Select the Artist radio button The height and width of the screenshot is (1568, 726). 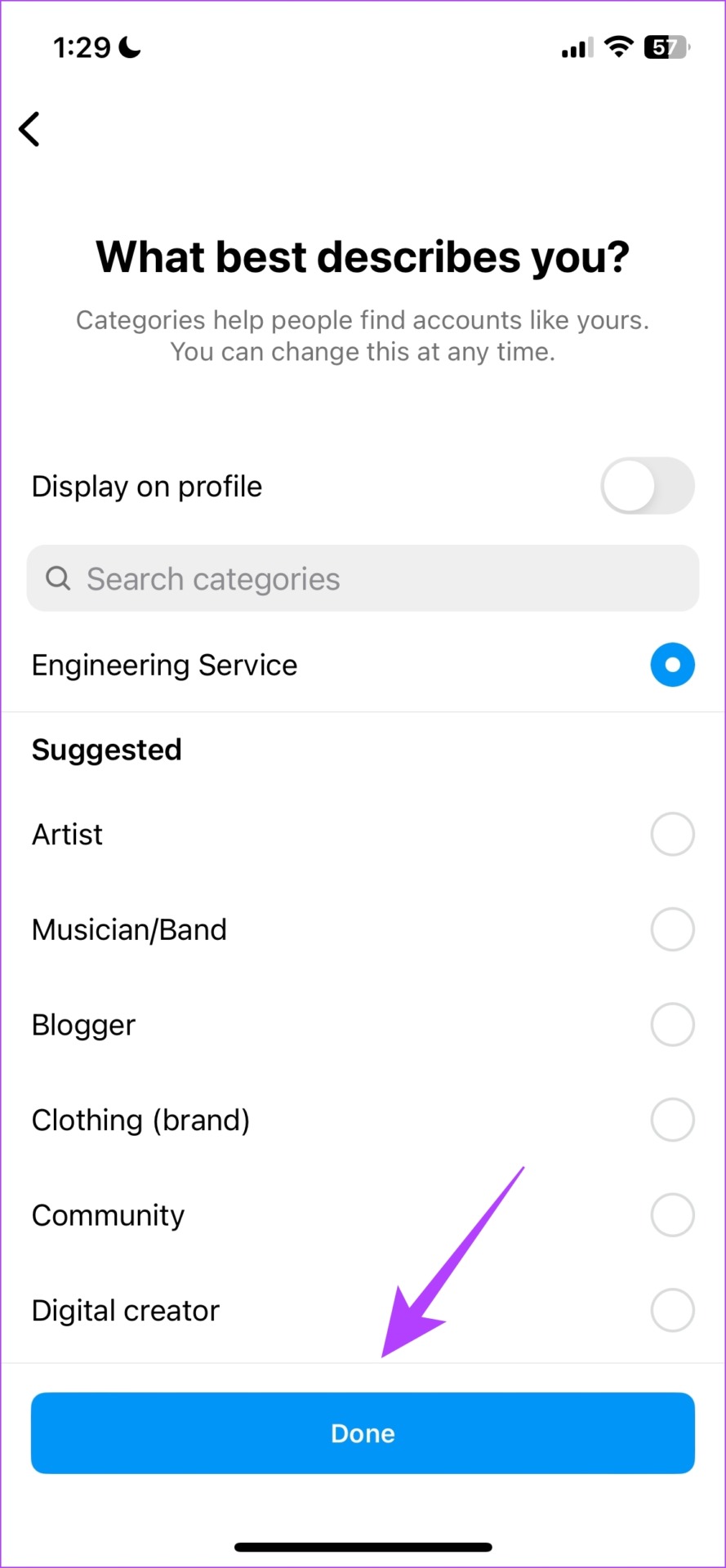tap(672, 834)
